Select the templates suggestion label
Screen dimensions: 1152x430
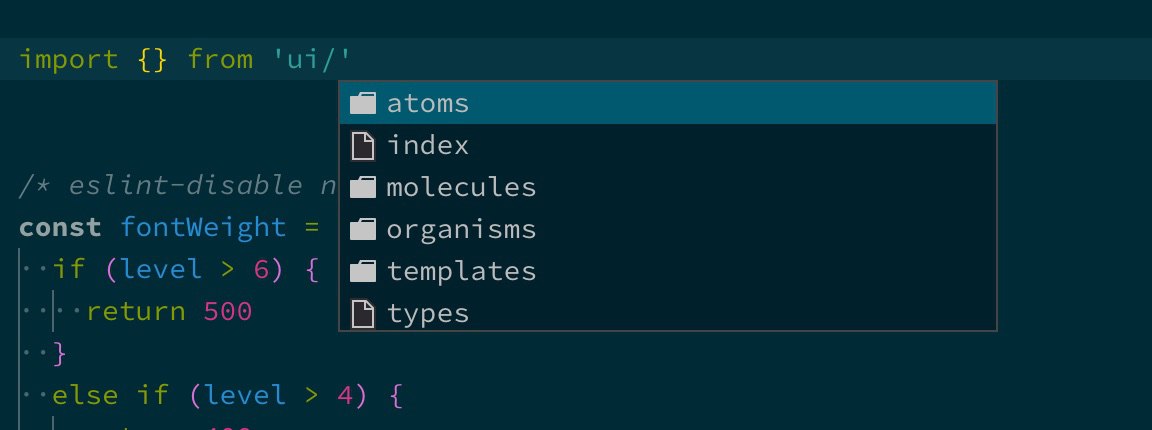pyautogui.click(x=461, y=272)
